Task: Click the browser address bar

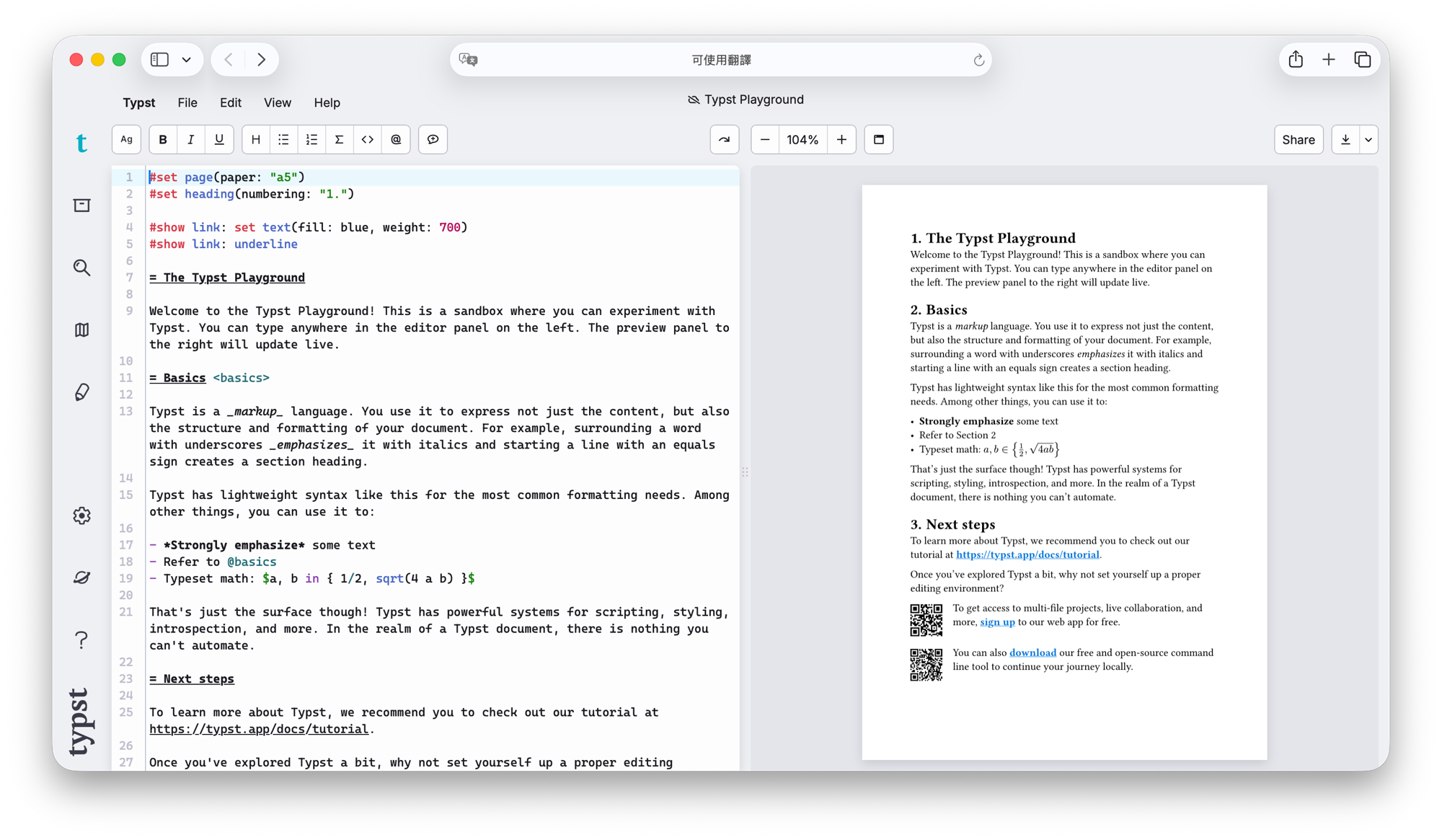Action: [721, 60]
